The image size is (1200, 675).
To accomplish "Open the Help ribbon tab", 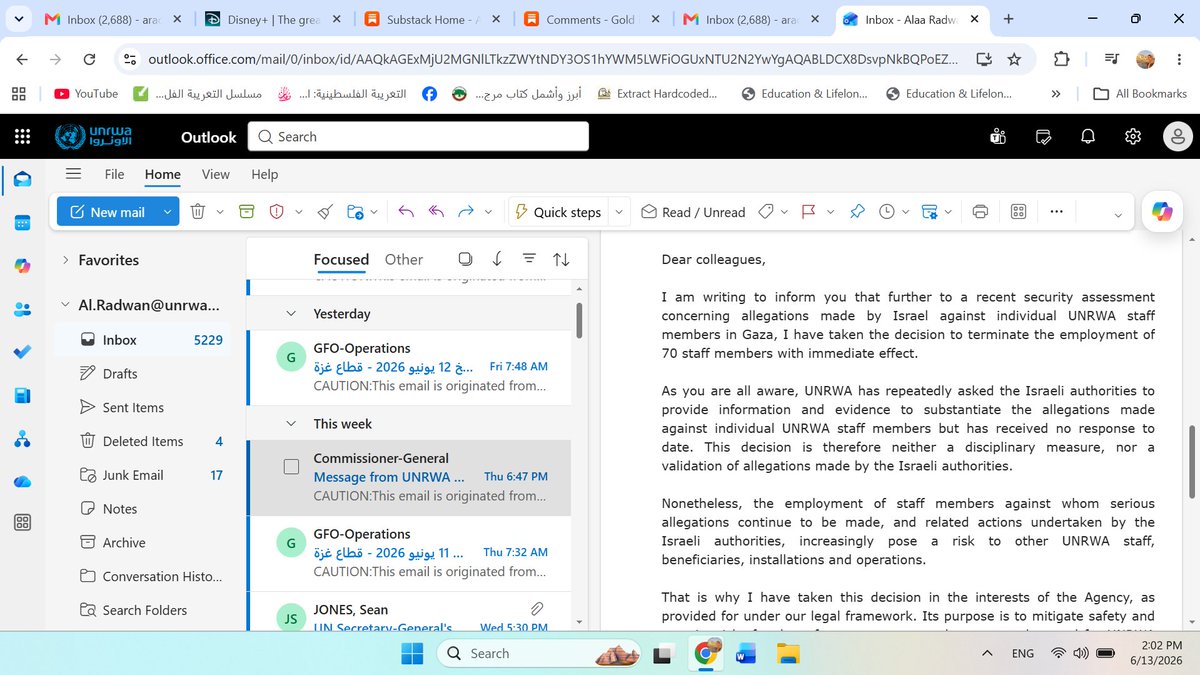I will [264, 174].
